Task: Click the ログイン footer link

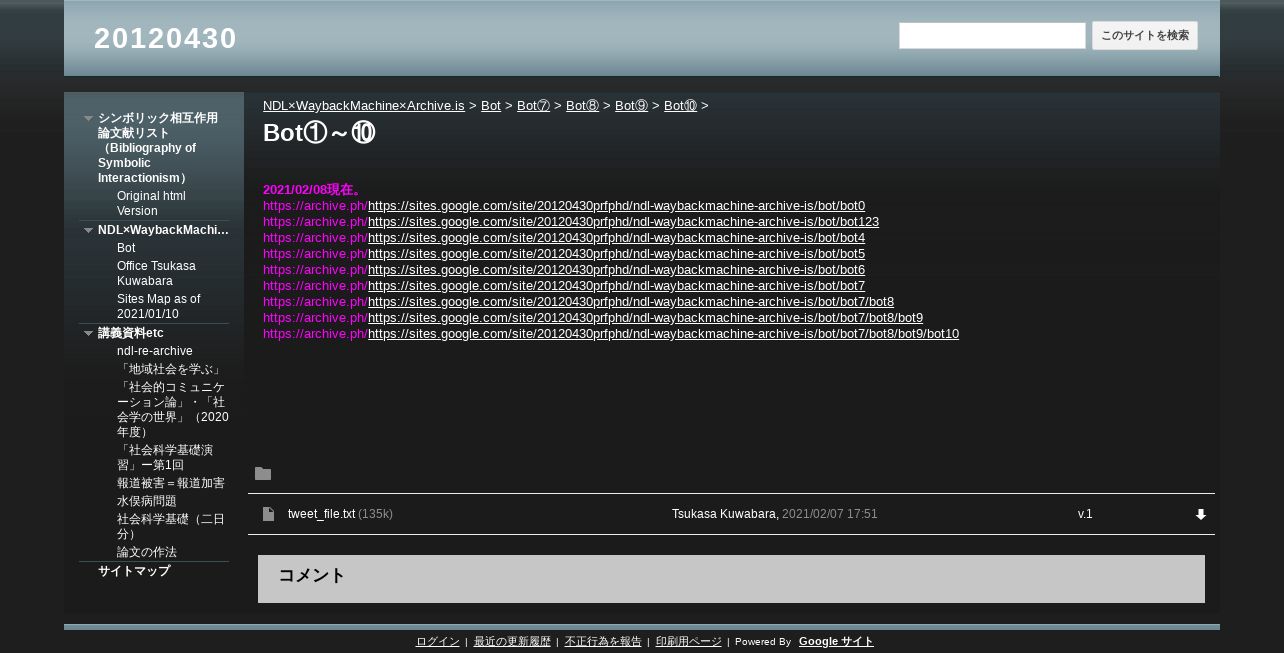Action: (x=438, y=642)
